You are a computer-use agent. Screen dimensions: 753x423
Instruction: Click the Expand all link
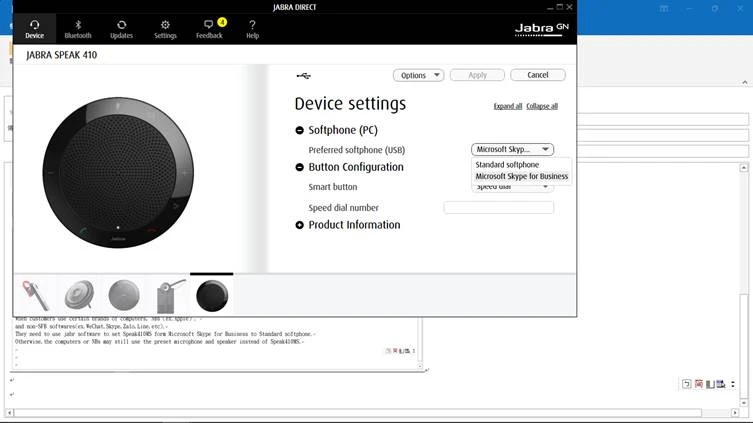(x=508, y=106)
